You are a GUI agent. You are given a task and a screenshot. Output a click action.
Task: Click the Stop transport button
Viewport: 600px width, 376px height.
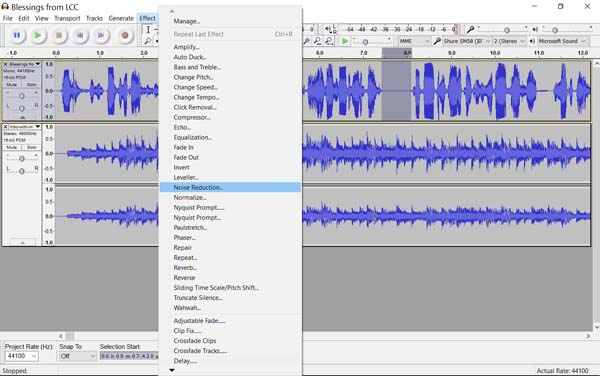(x=59, y=35)
